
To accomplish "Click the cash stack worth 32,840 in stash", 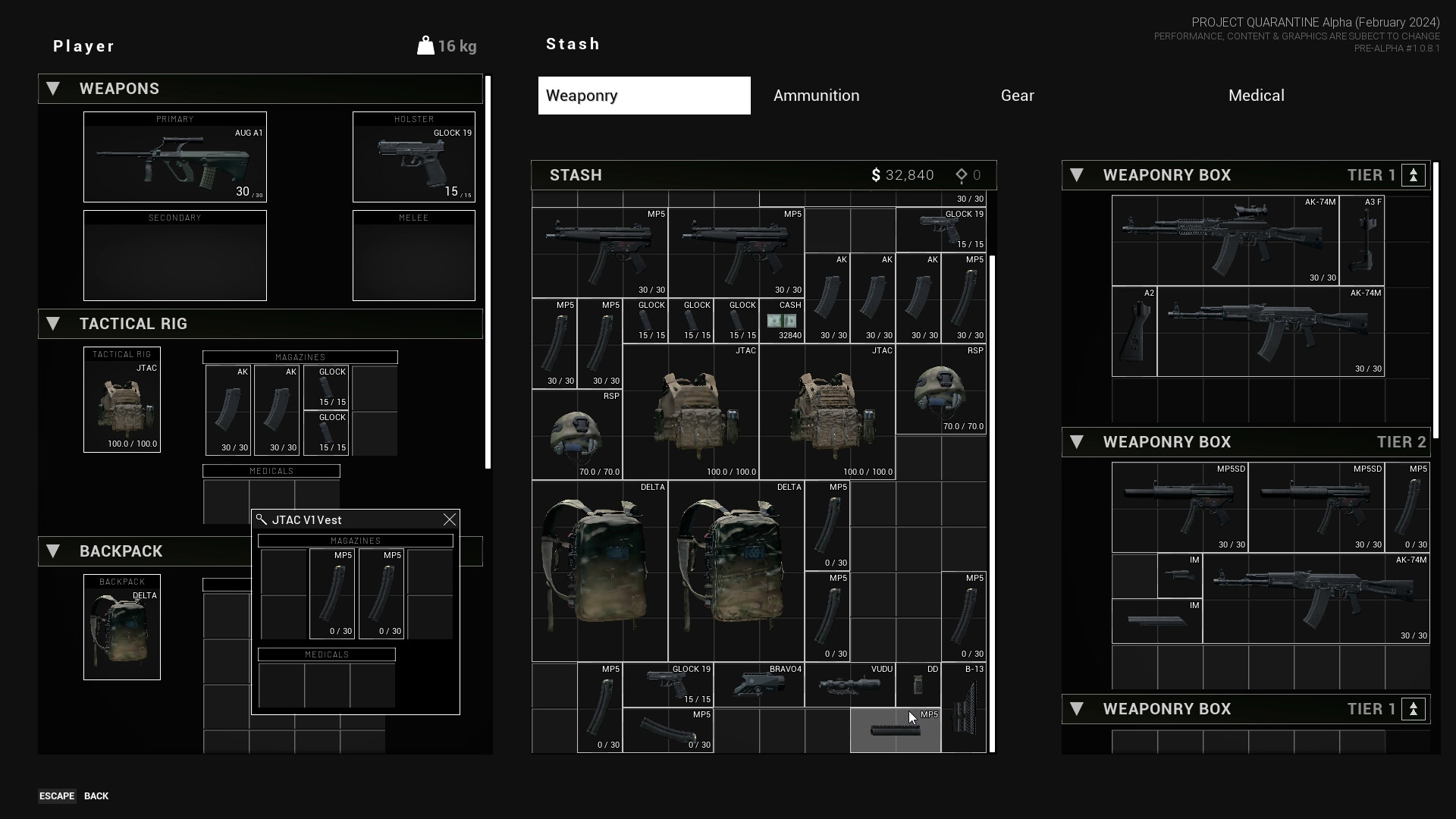I will coord(783,322).
